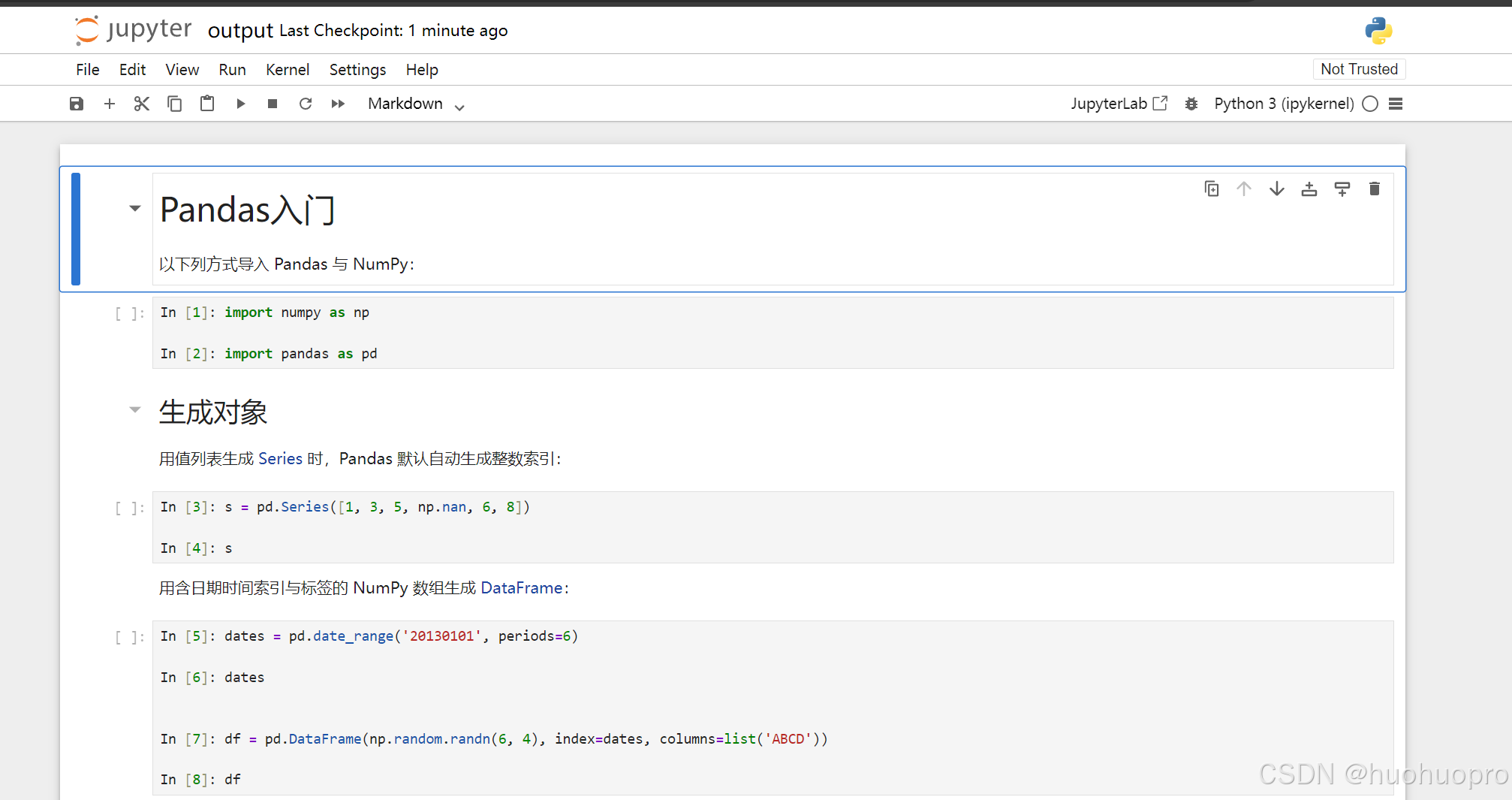Viewport: 1512px width, 800px height.
Task: Open the toolbar hamburger menu
Action: (x=1396, y=104)
